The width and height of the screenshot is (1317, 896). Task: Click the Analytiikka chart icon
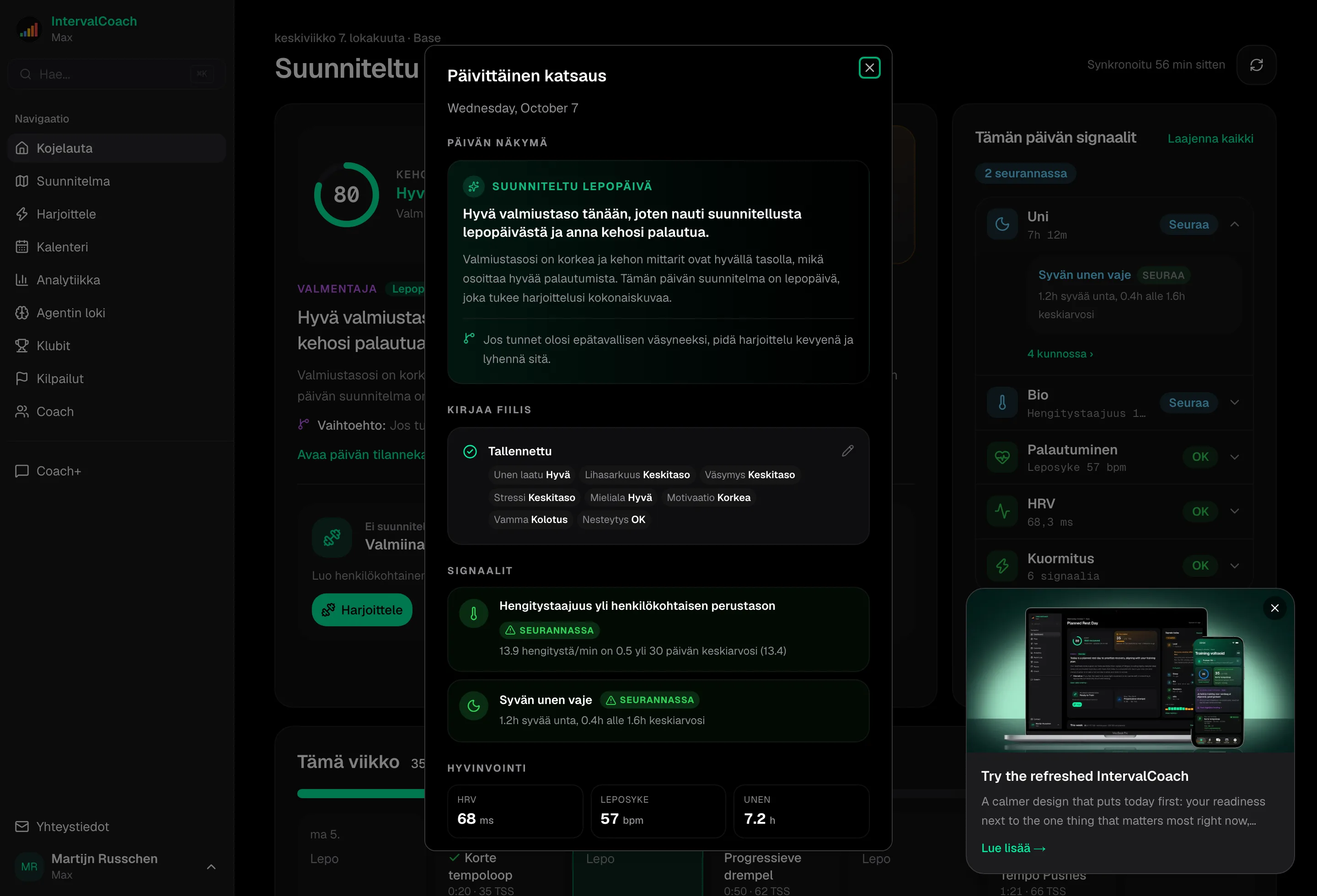tap(21, 280)
